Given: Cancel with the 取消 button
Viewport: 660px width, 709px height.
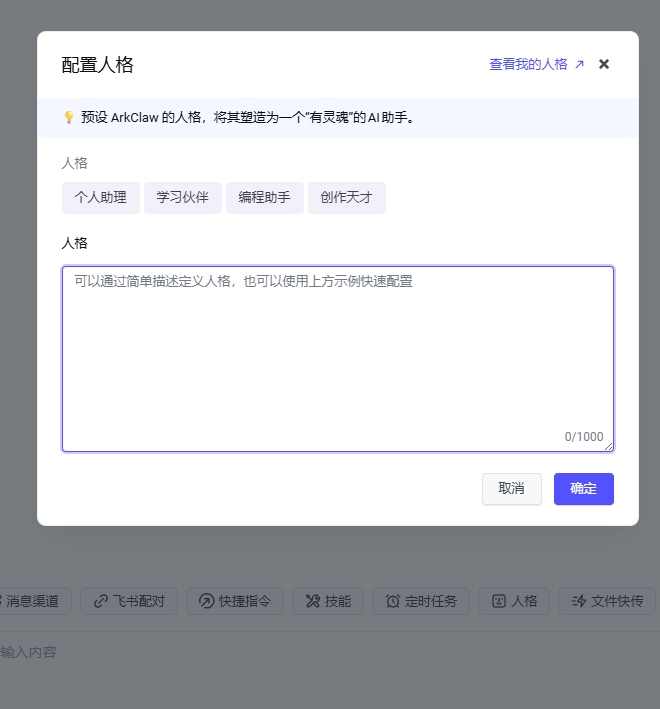Looking at the screenshot, I should click(512, 489).
